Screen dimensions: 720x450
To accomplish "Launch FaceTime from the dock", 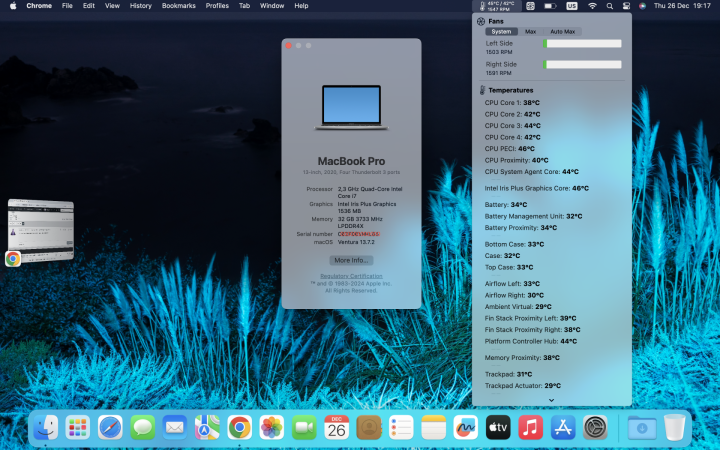I will 304,427.
